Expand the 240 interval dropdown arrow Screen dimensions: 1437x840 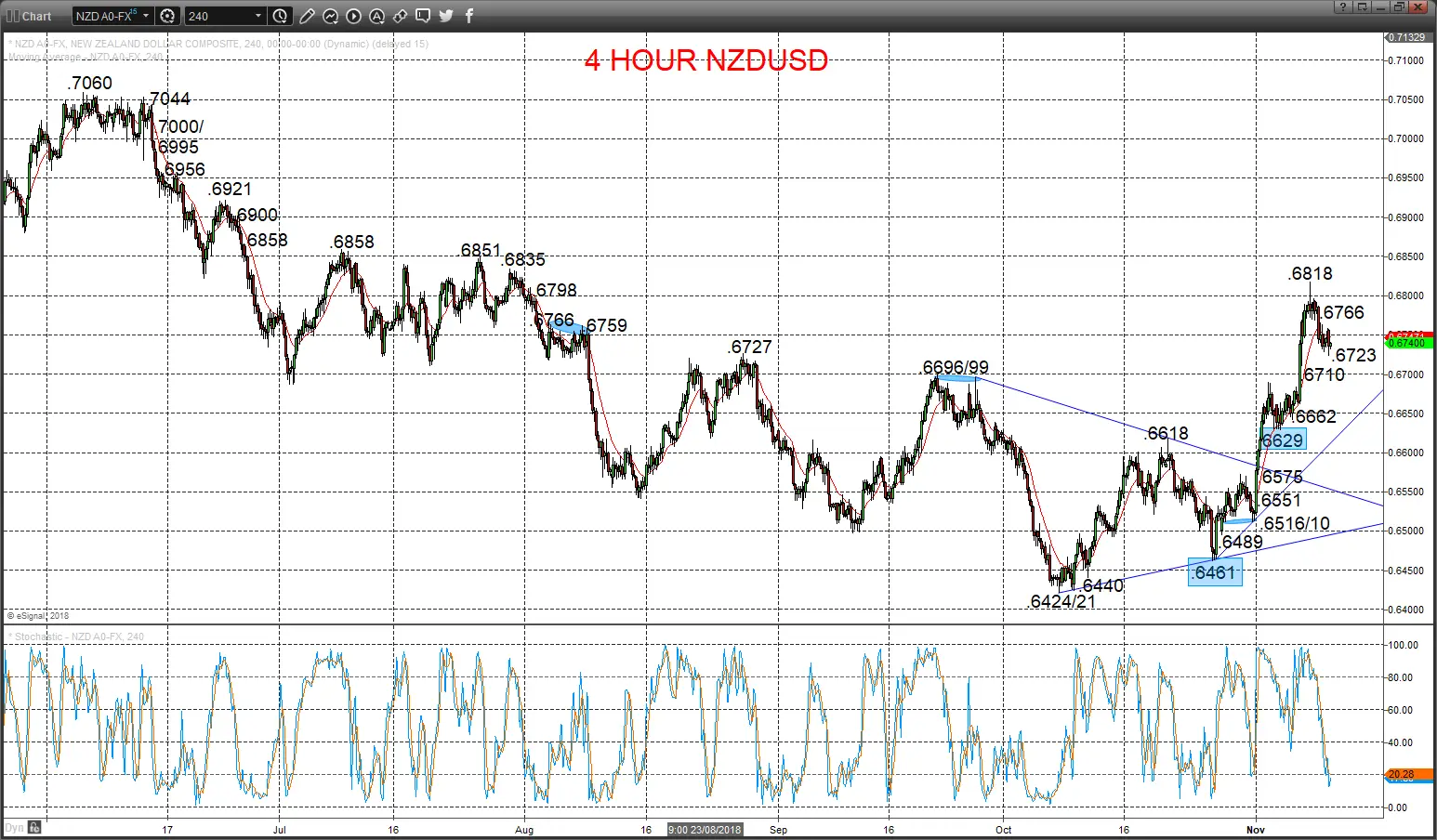click(258, 16)
